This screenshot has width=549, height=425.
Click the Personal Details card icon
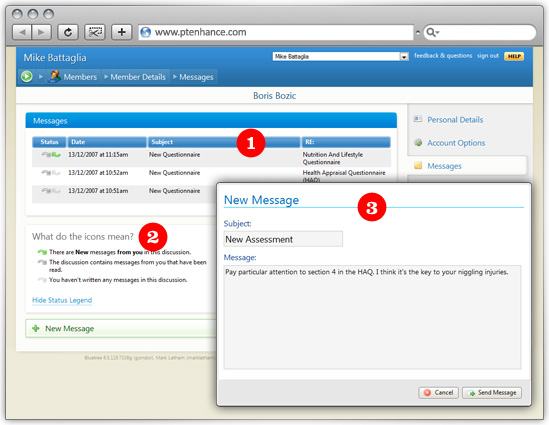click(418, 119)
